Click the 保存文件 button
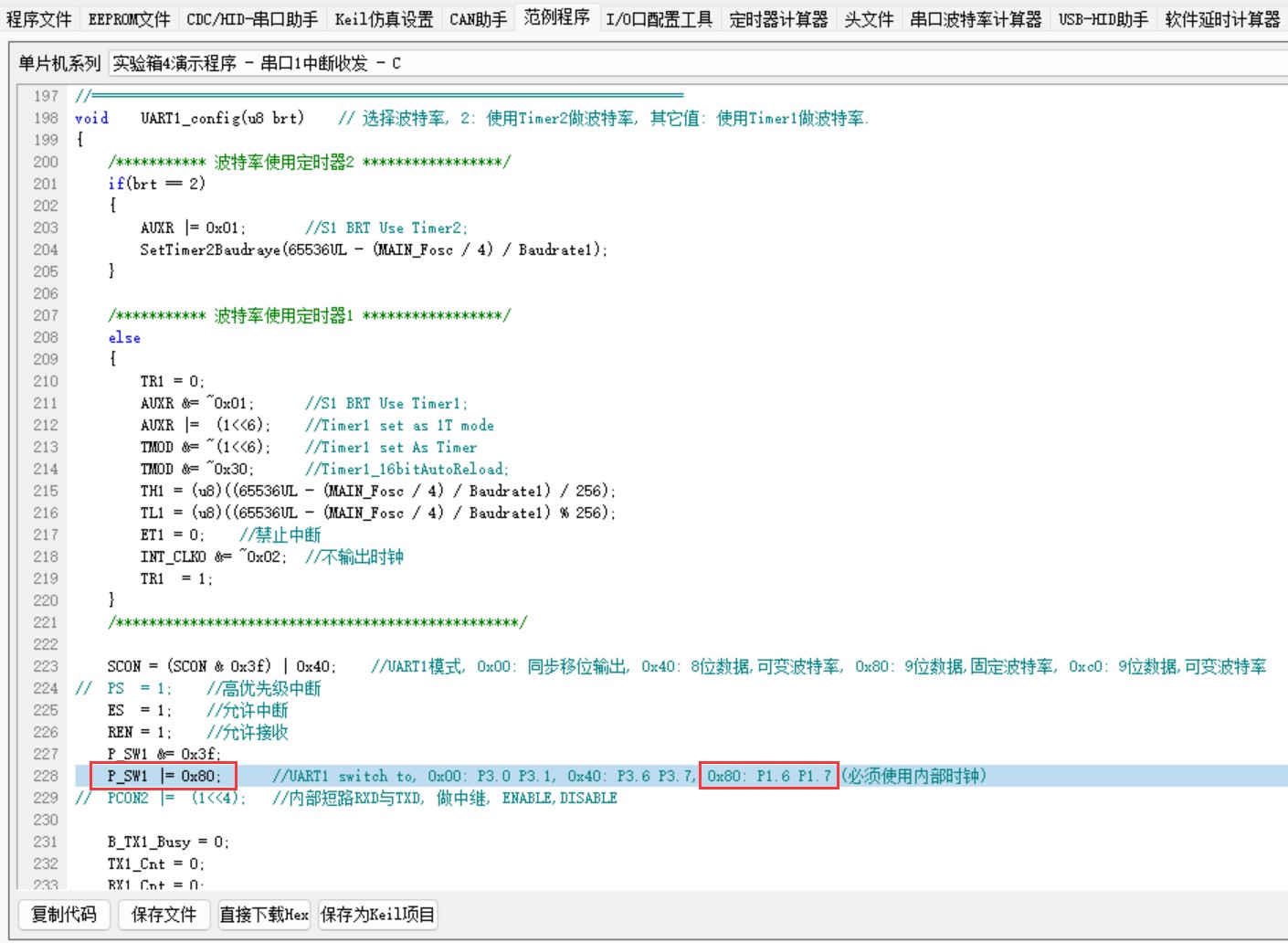Viewport: 1288px width, 943px height. pyautogui.click(x=164, y=915)
